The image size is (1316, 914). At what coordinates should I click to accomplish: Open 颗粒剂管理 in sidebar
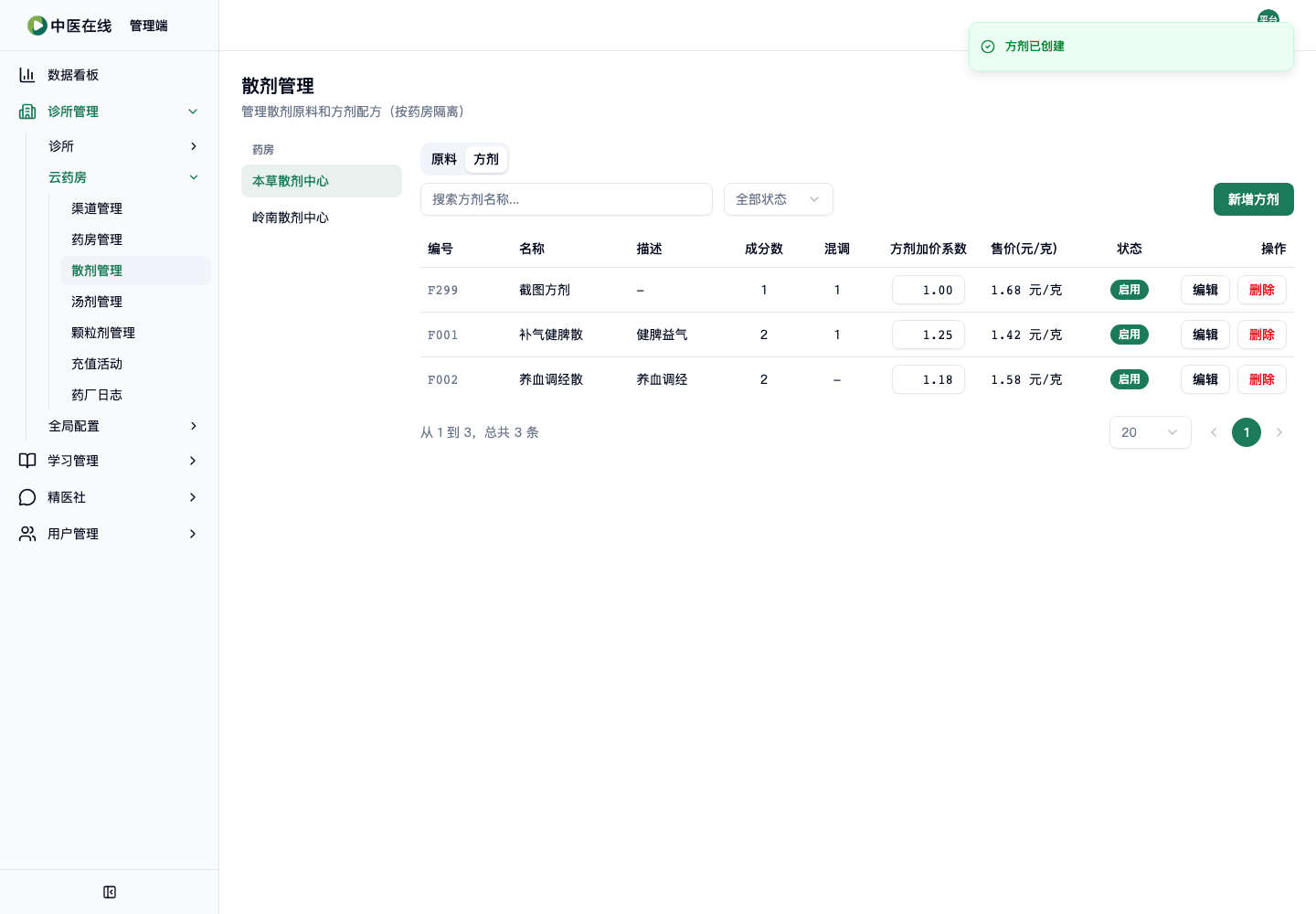tap(135, 333)
